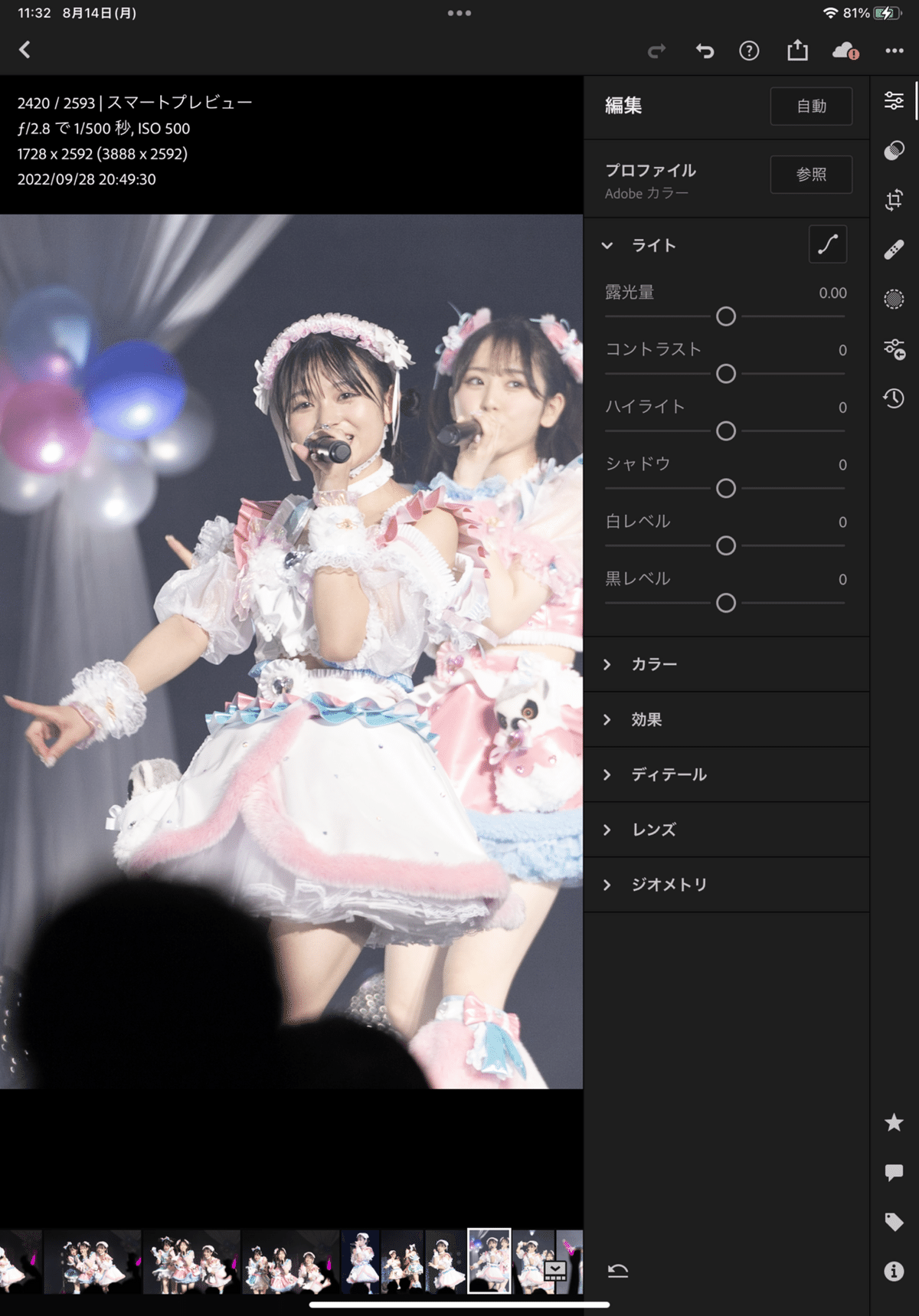The height and width of the screenshot is (1316, 919).
Task: Tap the ハイライト slider handle
Action: (x=726, y=431)
